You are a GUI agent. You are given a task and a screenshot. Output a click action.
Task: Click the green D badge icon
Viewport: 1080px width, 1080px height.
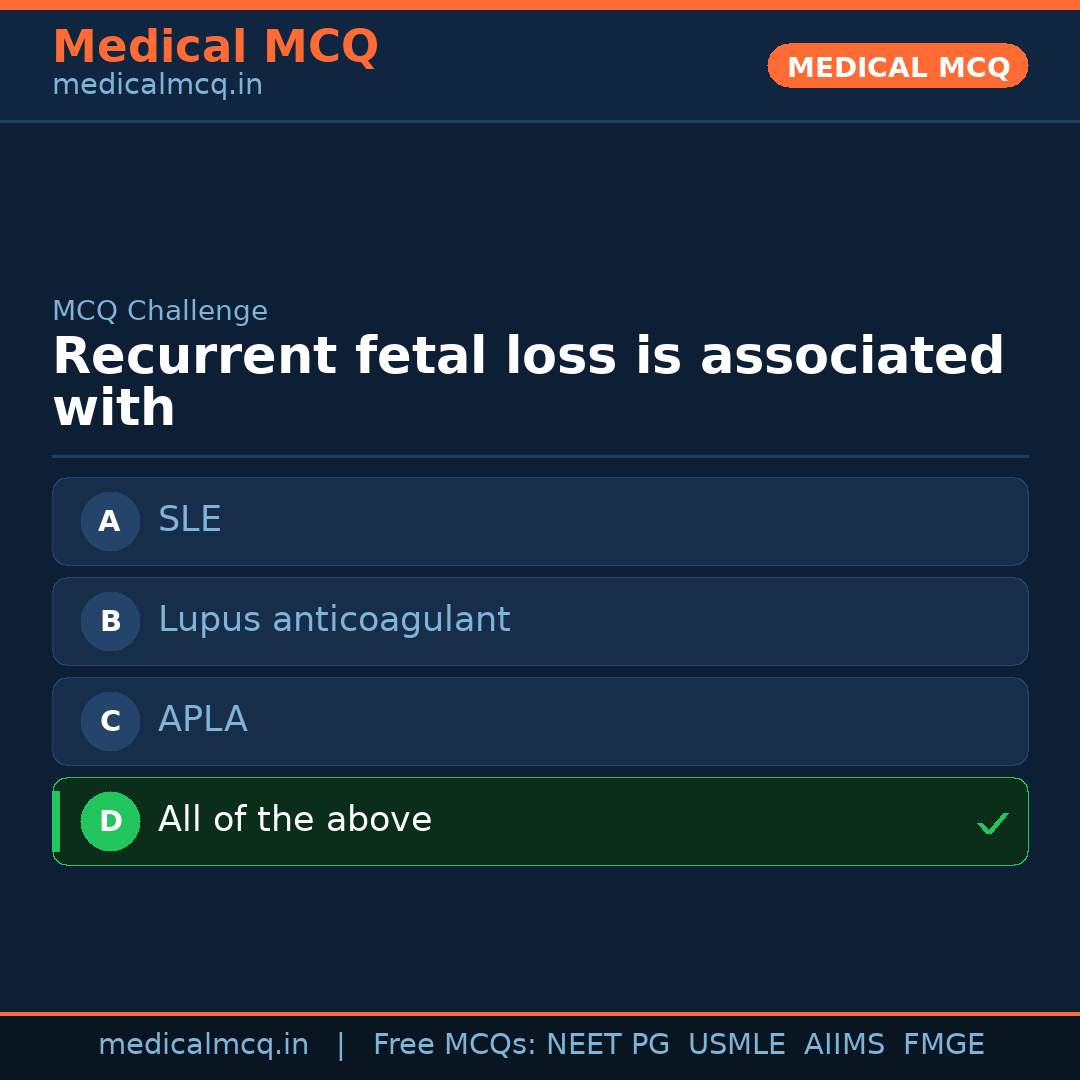[110, 821]
